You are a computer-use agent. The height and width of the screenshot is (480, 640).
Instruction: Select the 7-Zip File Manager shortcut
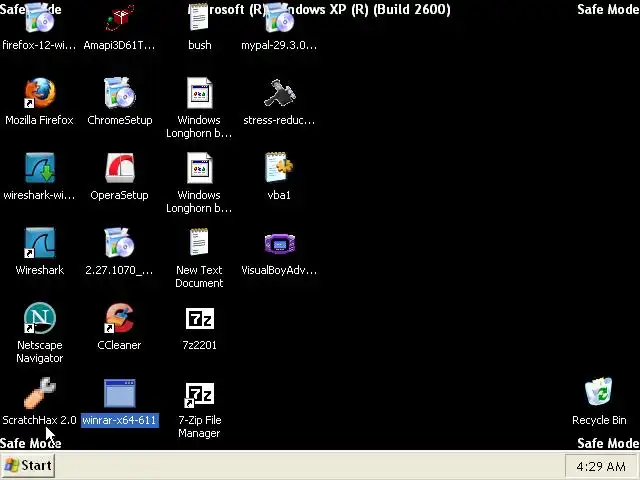(200, 394)
